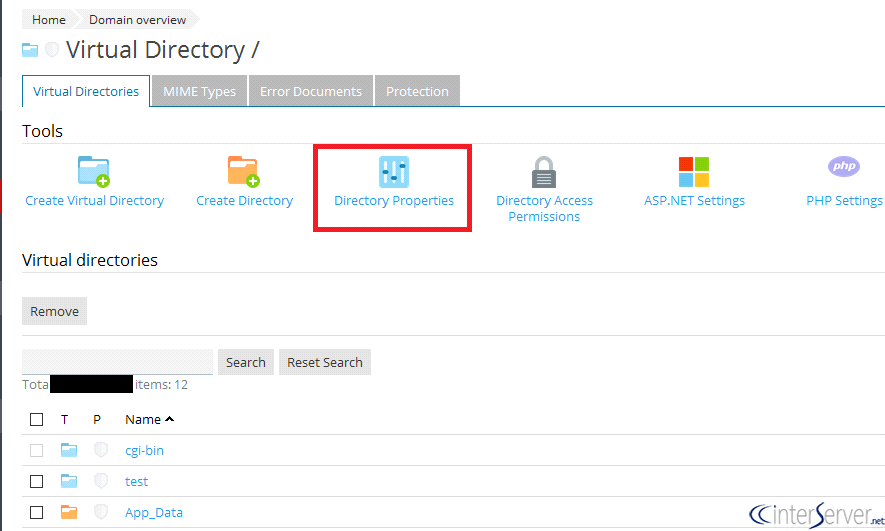Open the Directory Properties sliders icon
This screenshot has width=885, height=531.
394,172
